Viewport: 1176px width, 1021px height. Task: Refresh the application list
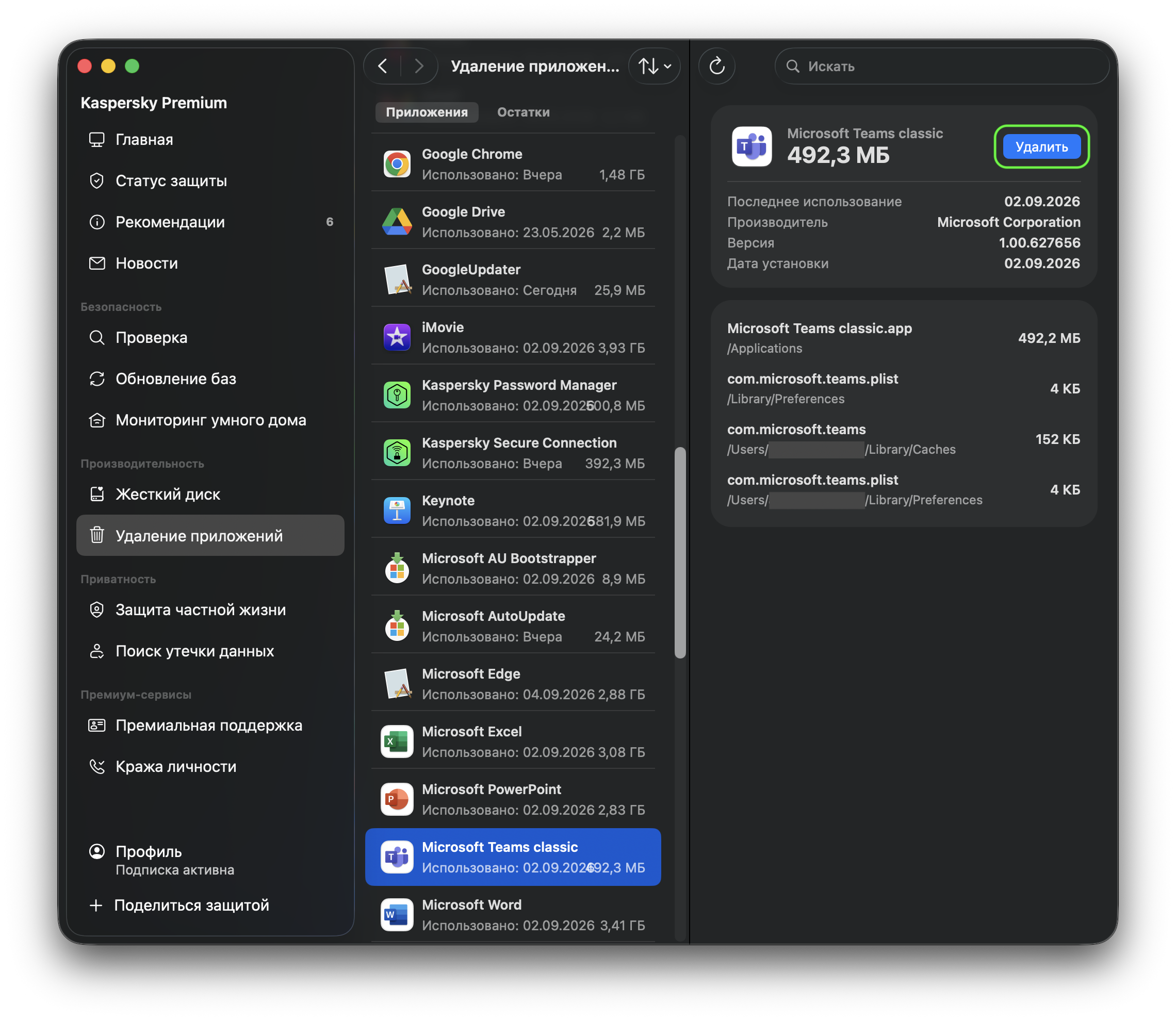pos(716,67)
